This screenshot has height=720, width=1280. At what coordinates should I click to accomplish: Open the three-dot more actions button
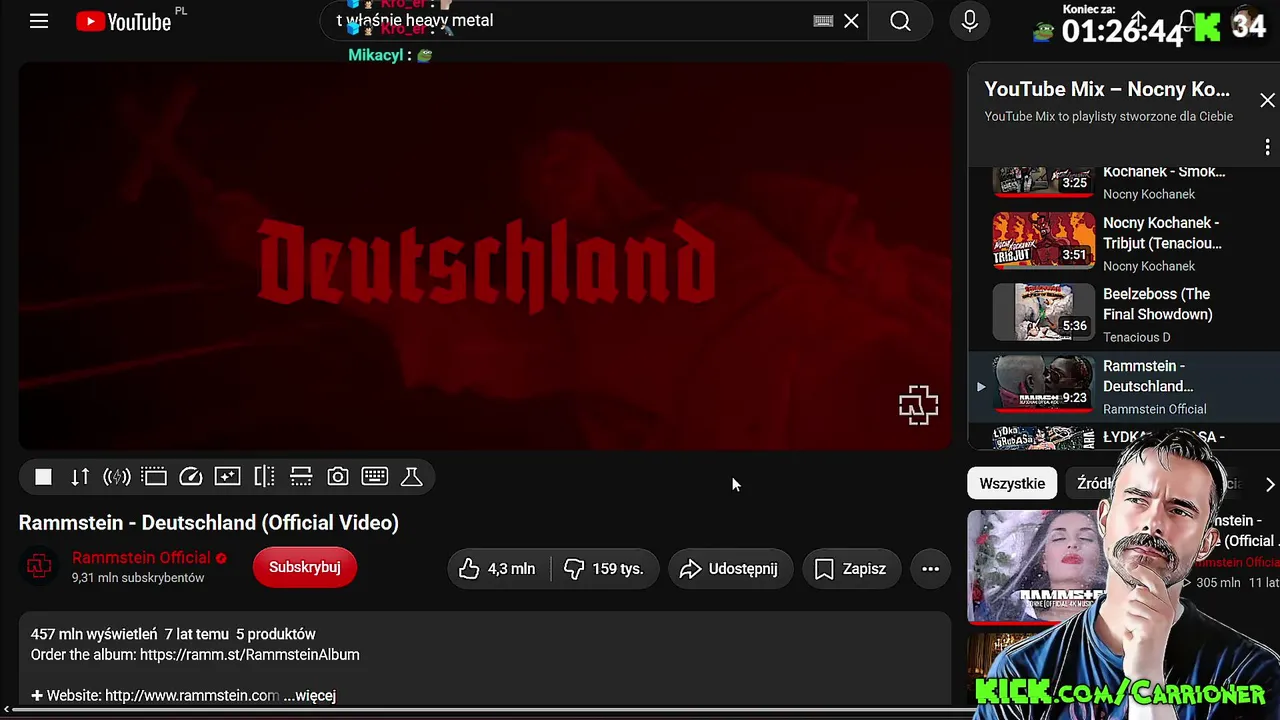coord(930,569)
